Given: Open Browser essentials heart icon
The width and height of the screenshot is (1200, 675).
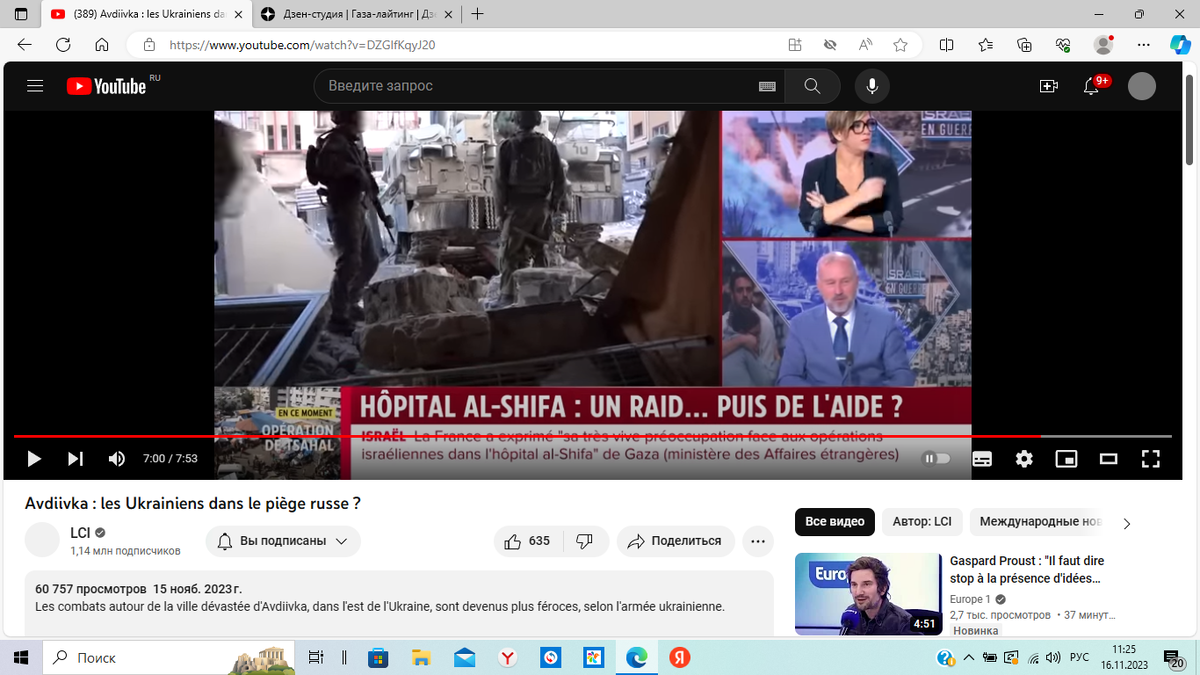Looking at the screenshot, I should (x=1063, y=45).
